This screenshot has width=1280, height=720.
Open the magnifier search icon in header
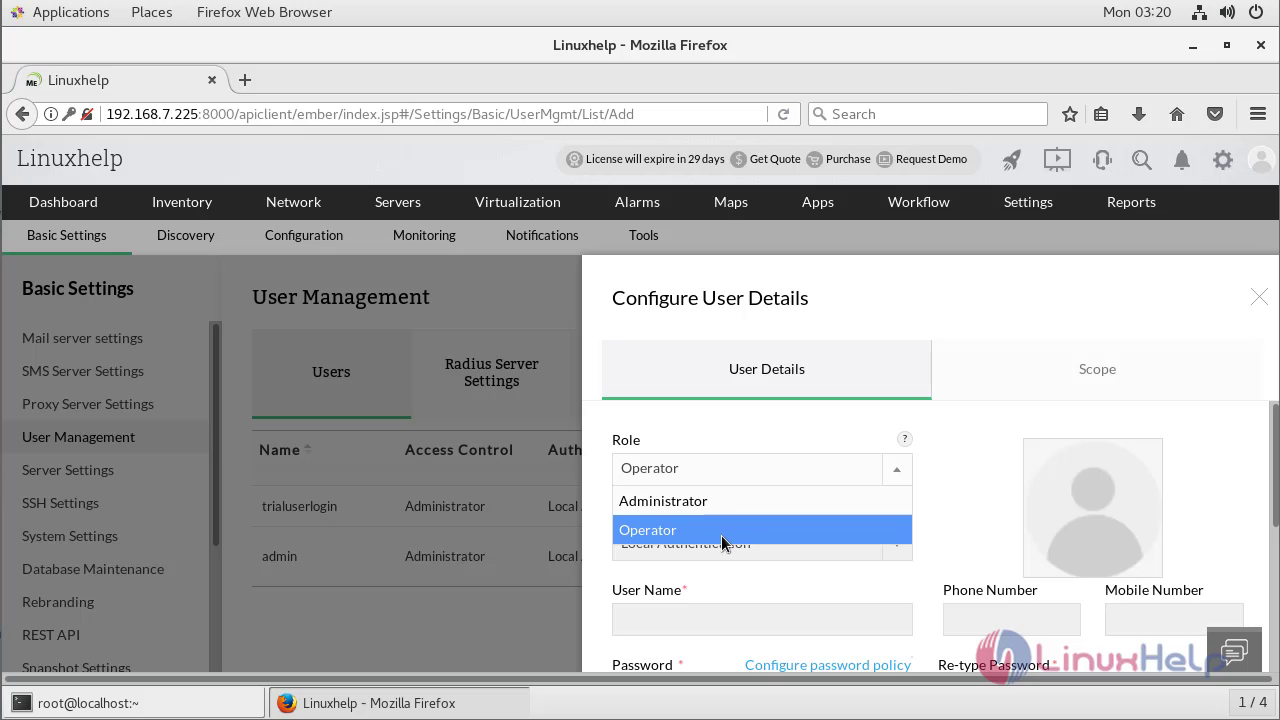click(1142, 159)
